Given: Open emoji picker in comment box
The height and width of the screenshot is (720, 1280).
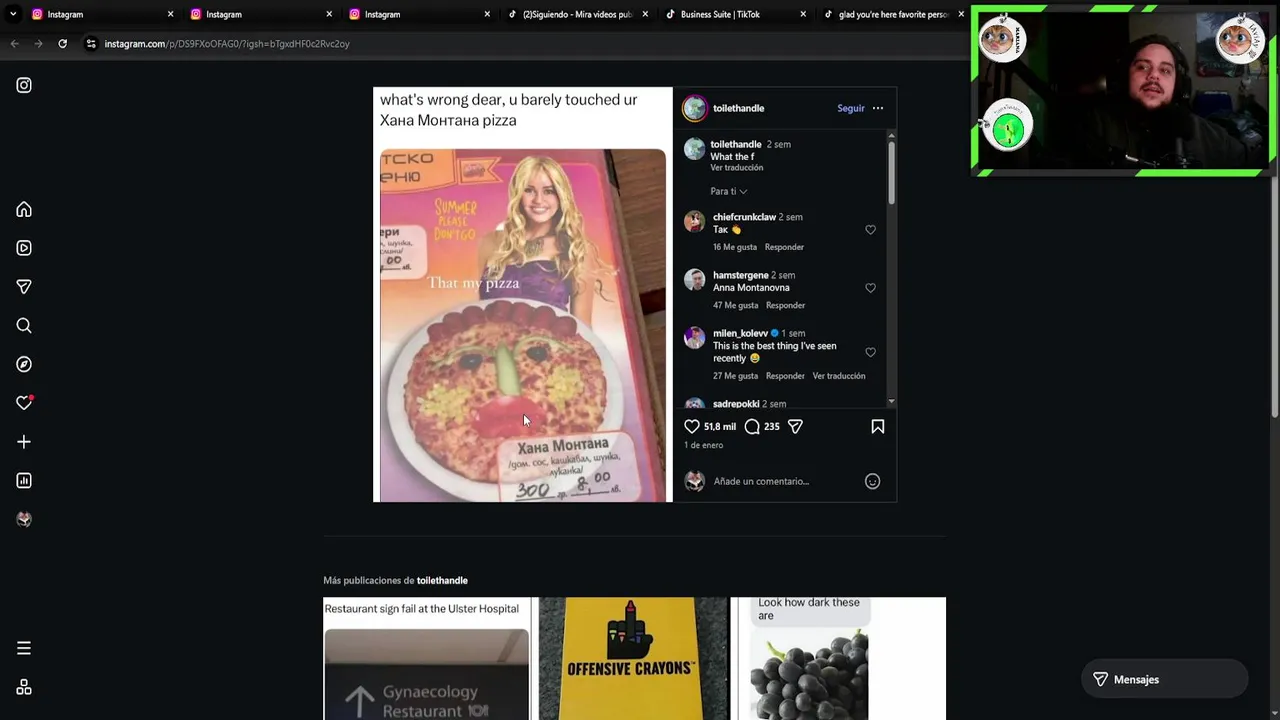Looking at the screenshot, I should point(872,481).
